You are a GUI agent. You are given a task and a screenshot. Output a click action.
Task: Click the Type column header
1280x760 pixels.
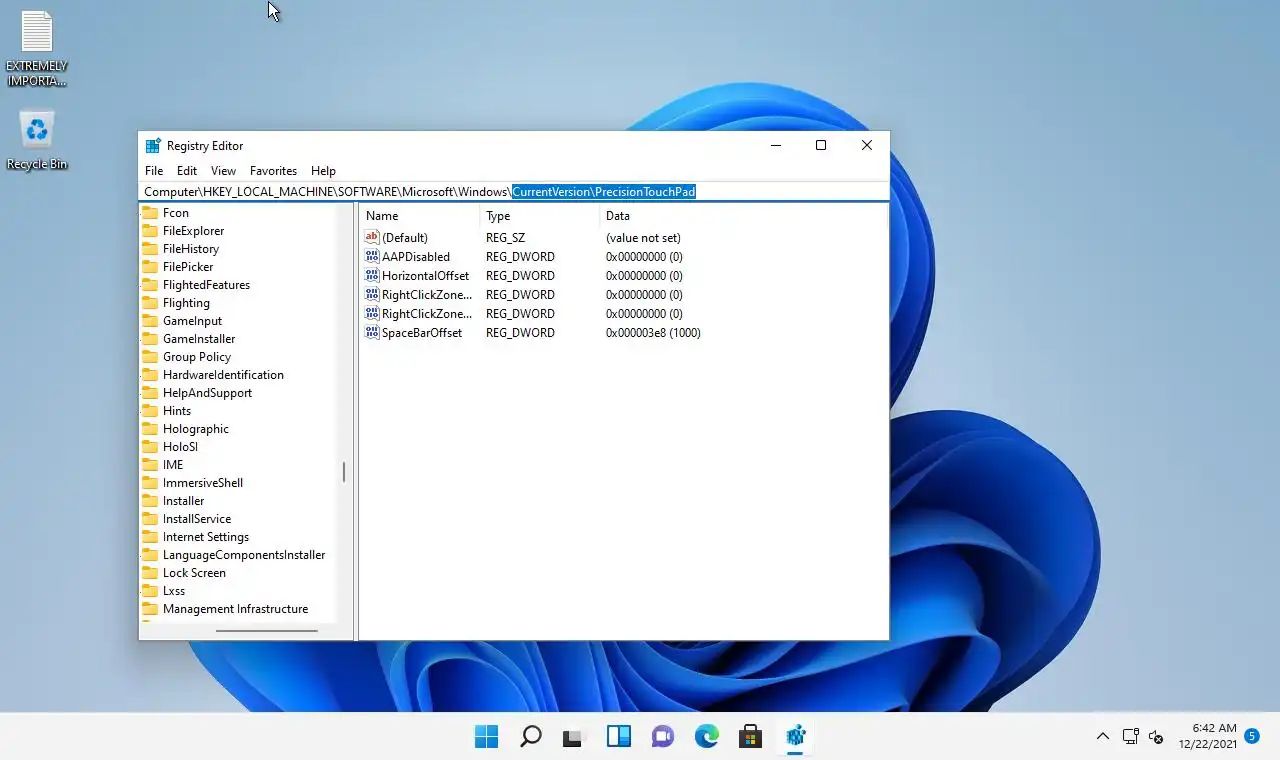pyautogui.click(x=540, y=216)
